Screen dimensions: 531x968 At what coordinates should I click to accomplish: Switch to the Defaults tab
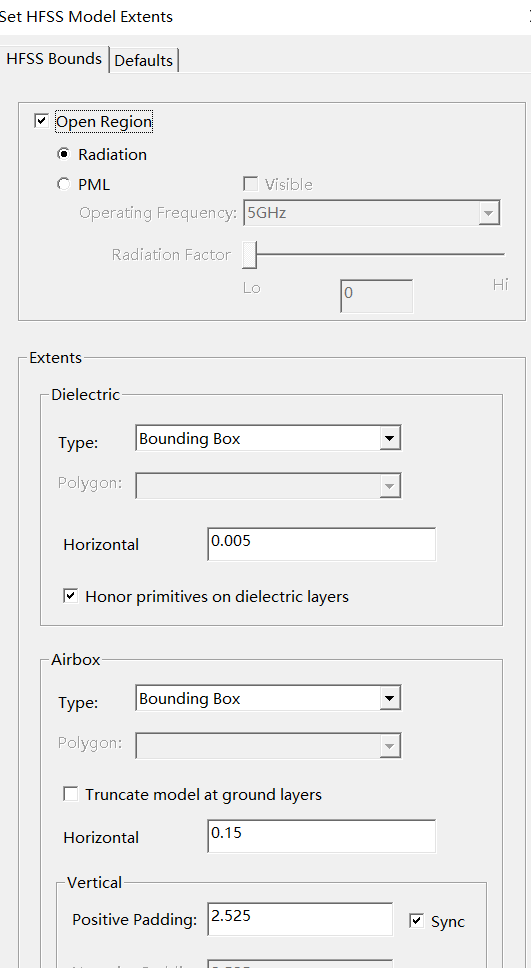click(x=144, y=60)
